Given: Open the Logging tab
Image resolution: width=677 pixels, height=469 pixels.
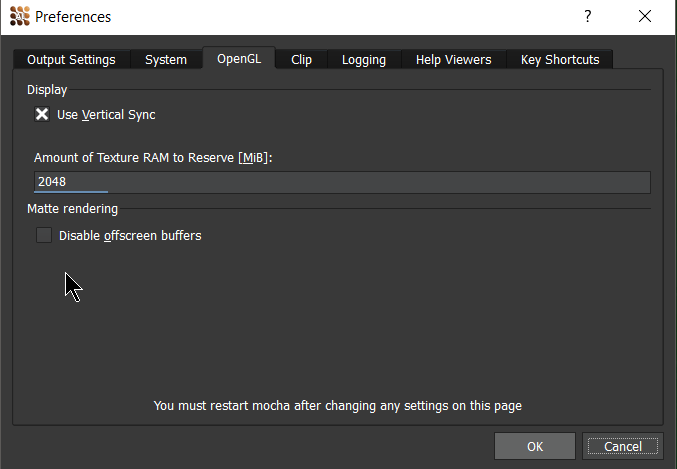Looking at the screenshot, I should tap(364, 59).
